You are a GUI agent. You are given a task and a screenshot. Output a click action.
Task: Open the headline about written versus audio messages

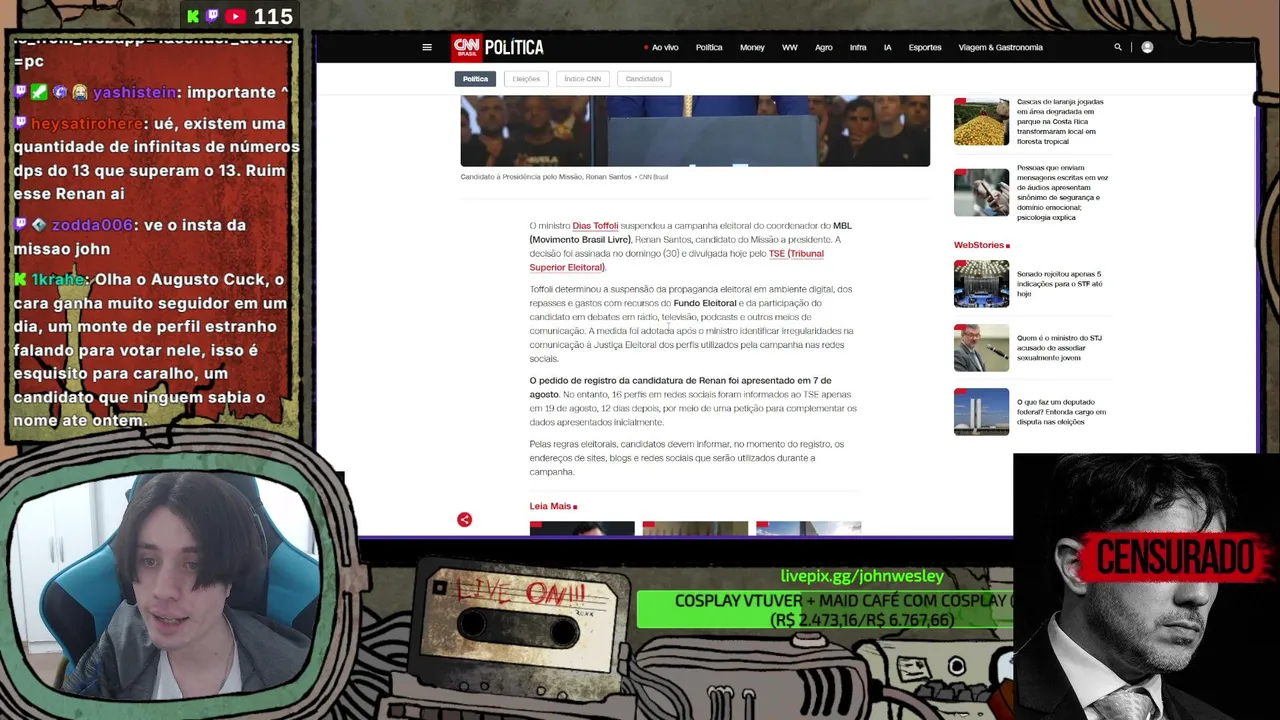click(1062, 193)
